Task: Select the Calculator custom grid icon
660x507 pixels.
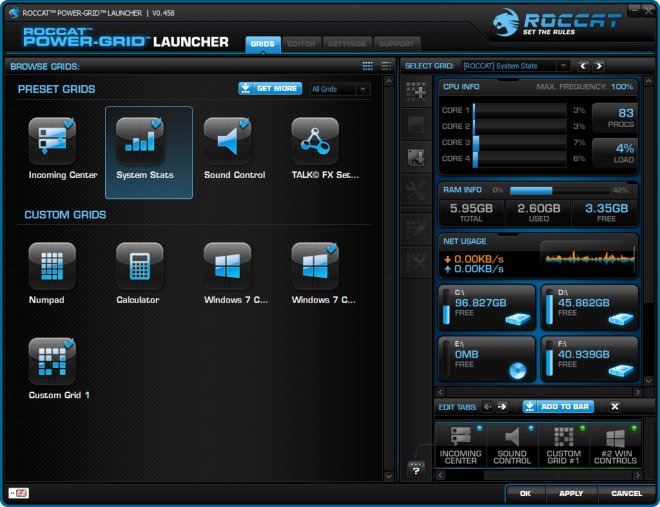Action: tap(139, 266)
